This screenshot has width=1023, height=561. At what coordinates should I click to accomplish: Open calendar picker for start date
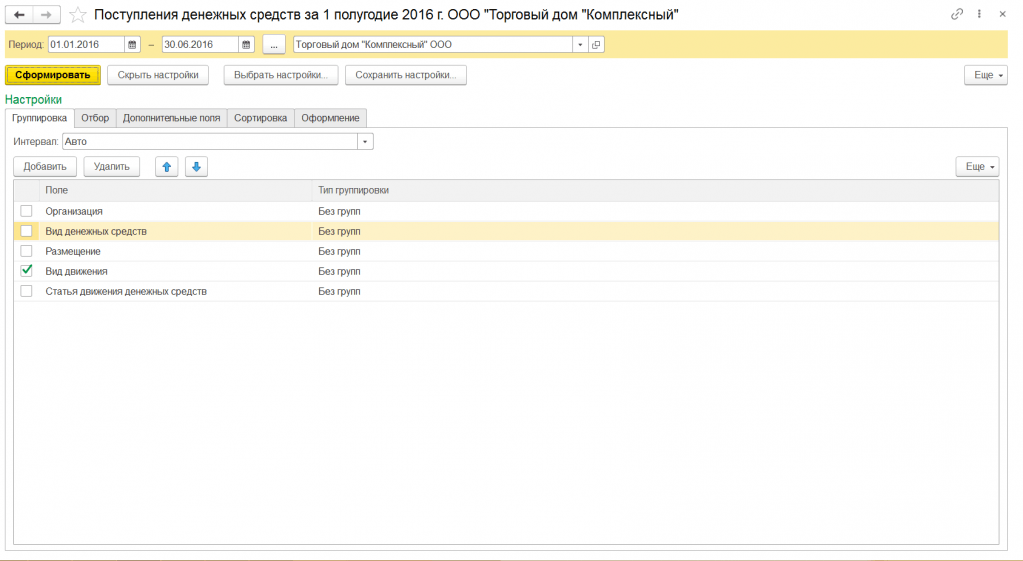pyautogui.click(x=132, y=45)
